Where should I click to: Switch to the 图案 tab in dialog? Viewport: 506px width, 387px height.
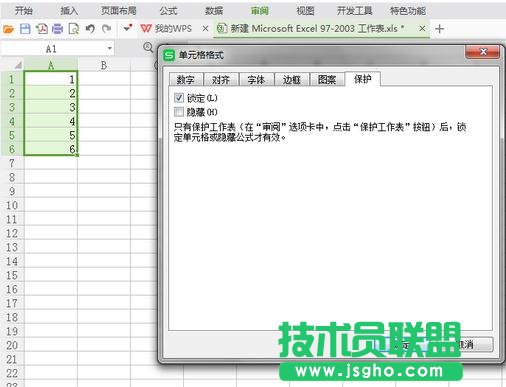[x=327, y=80]
